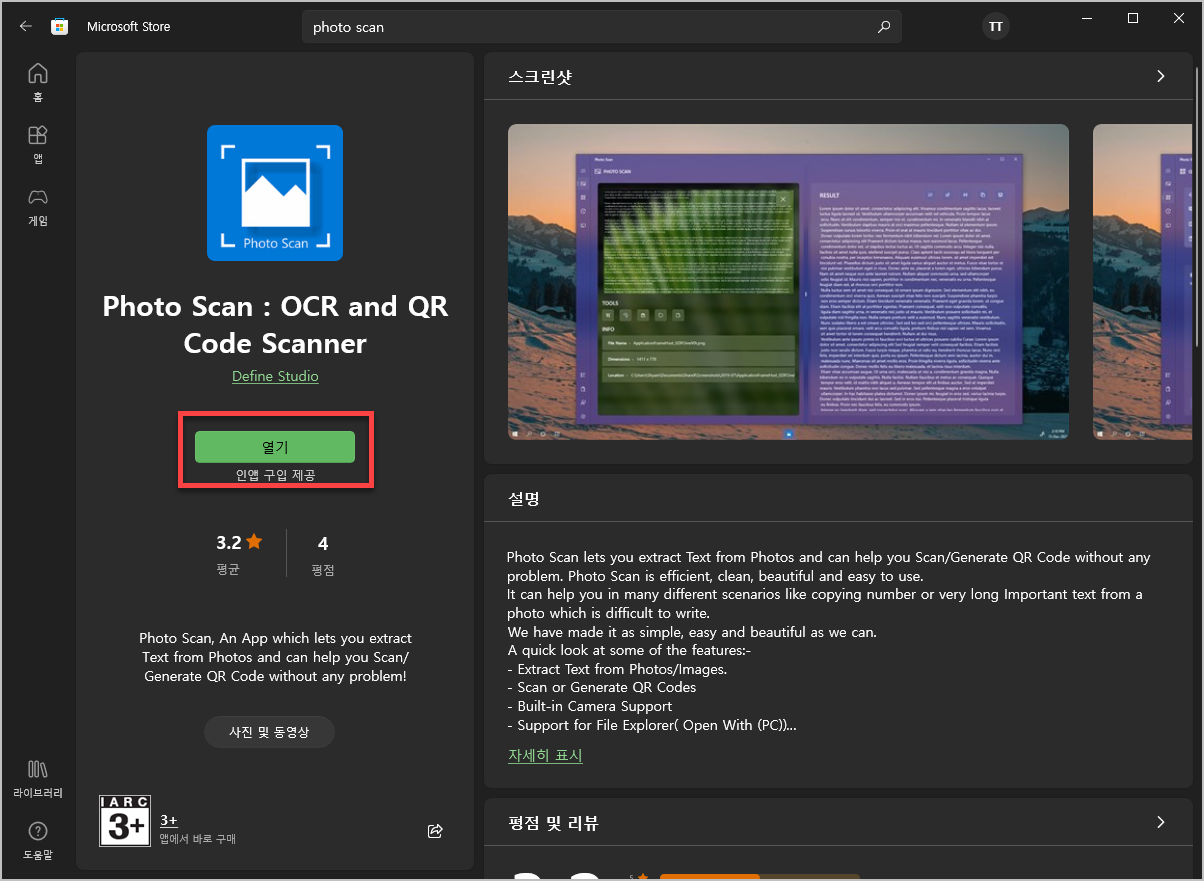Click the 3.2 average rating value
Screen dimensions: 1204x881
[229, 543]
